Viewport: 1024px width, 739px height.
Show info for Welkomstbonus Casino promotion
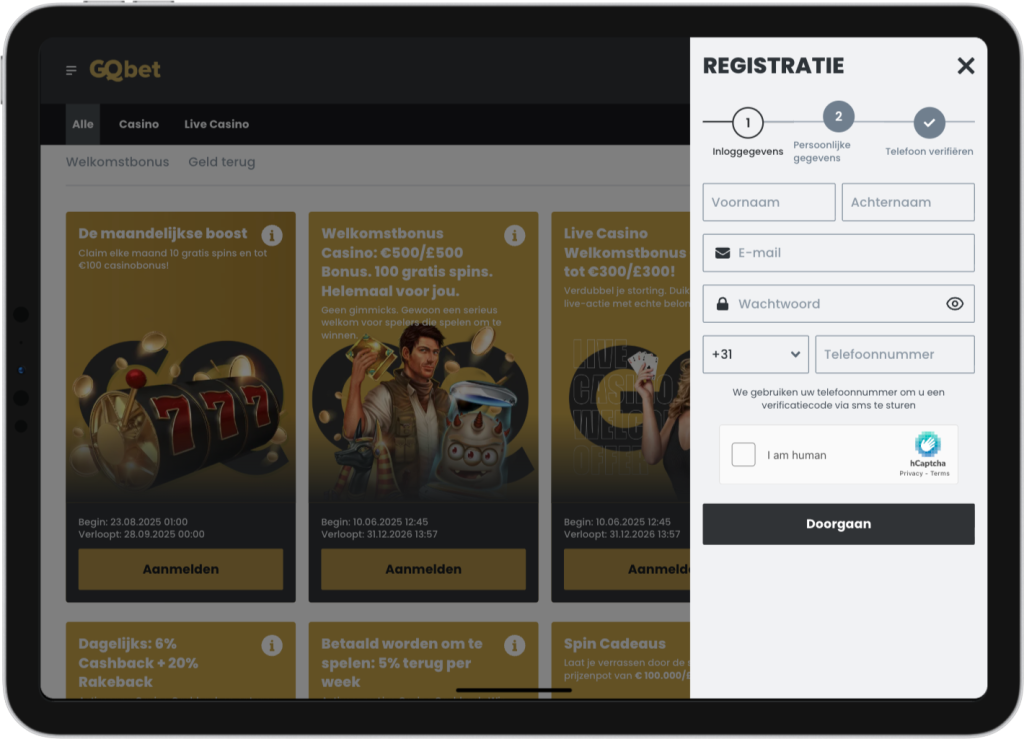515,235
